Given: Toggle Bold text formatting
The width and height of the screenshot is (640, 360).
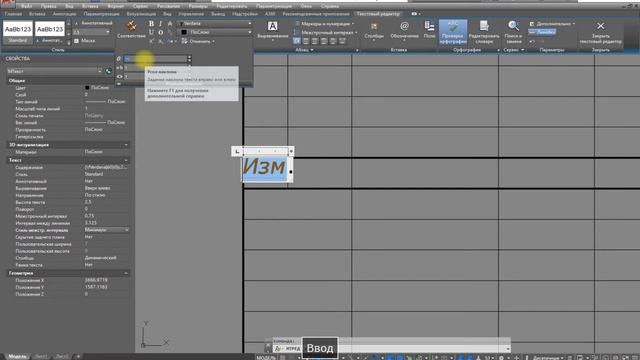Looking at the screenshot, I should (151, 24).
